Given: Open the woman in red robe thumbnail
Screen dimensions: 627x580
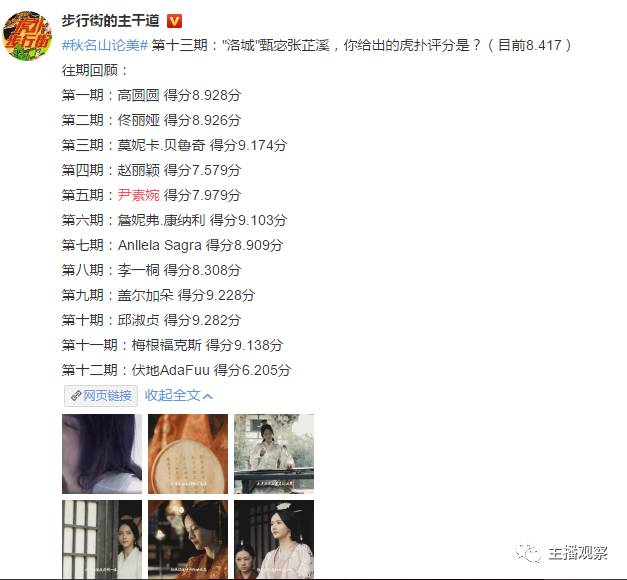Looking at the screenshot, I should pyautogui.click(x=188, y=539).
